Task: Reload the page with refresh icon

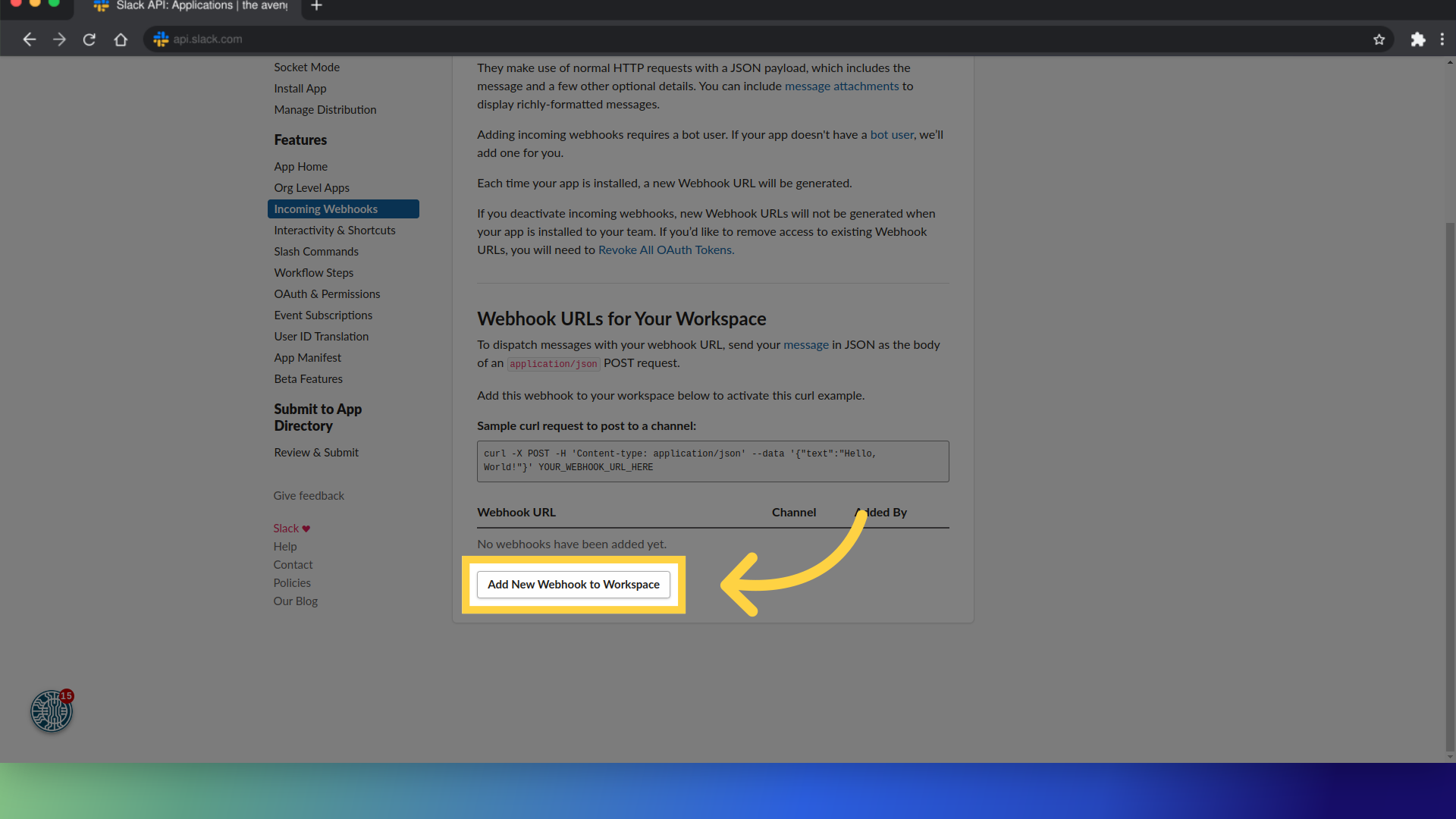Action: coord(89,39)
